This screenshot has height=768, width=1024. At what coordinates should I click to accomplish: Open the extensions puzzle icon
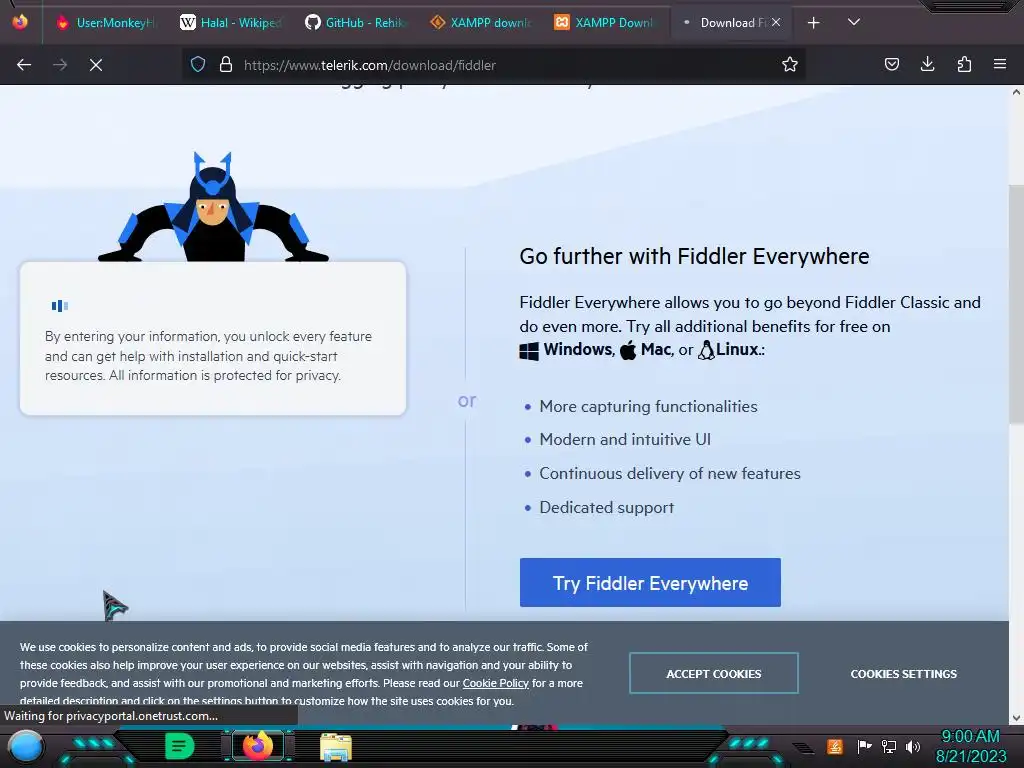[964, 64]
